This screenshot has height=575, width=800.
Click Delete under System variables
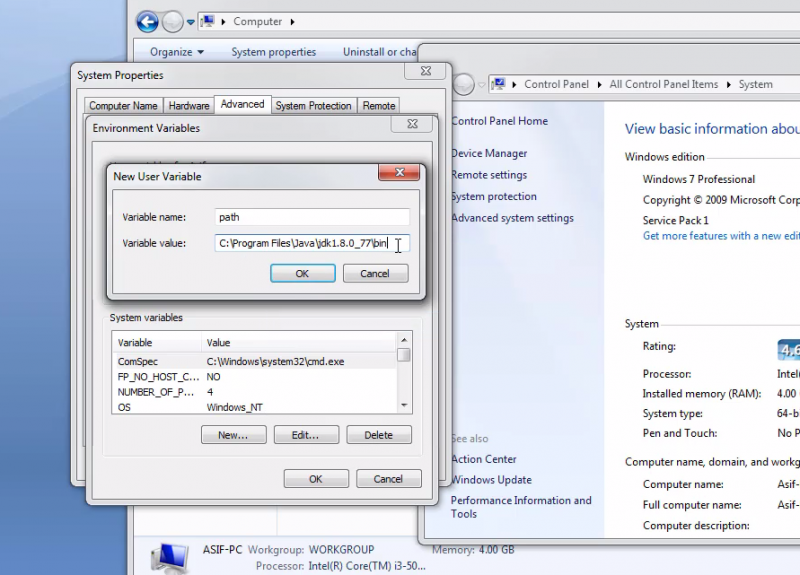pyautogui.click(x=379, y=435)
